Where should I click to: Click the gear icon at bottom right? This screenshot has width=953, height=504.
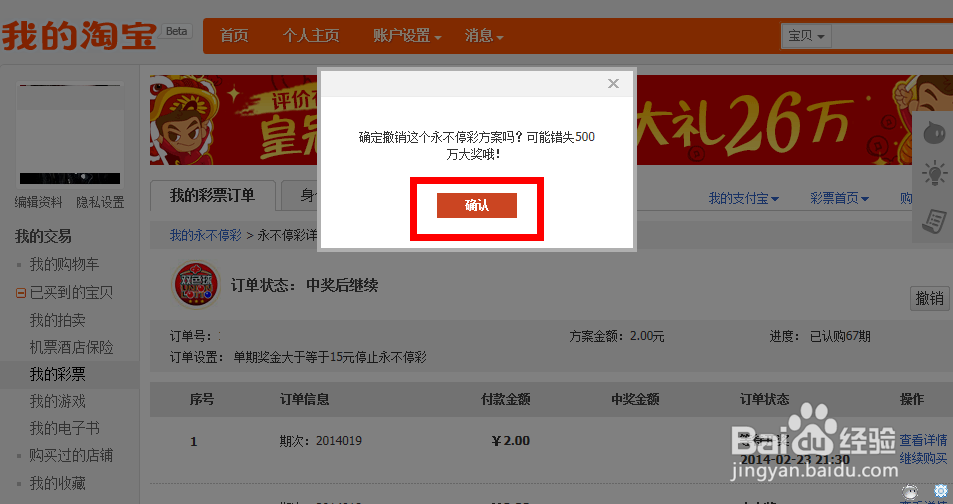point(940,491)
